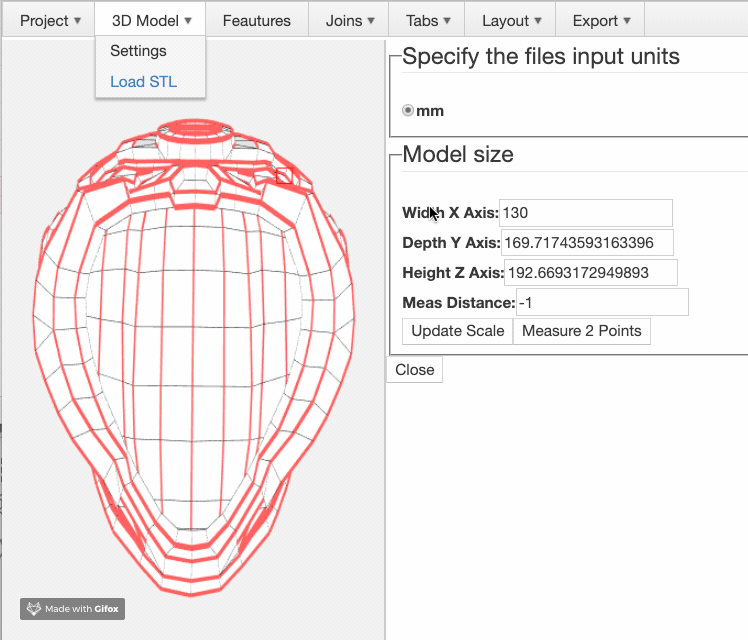748x640 pixels.
Task: Click the 3D head model preview
Action: pos(194,358)
